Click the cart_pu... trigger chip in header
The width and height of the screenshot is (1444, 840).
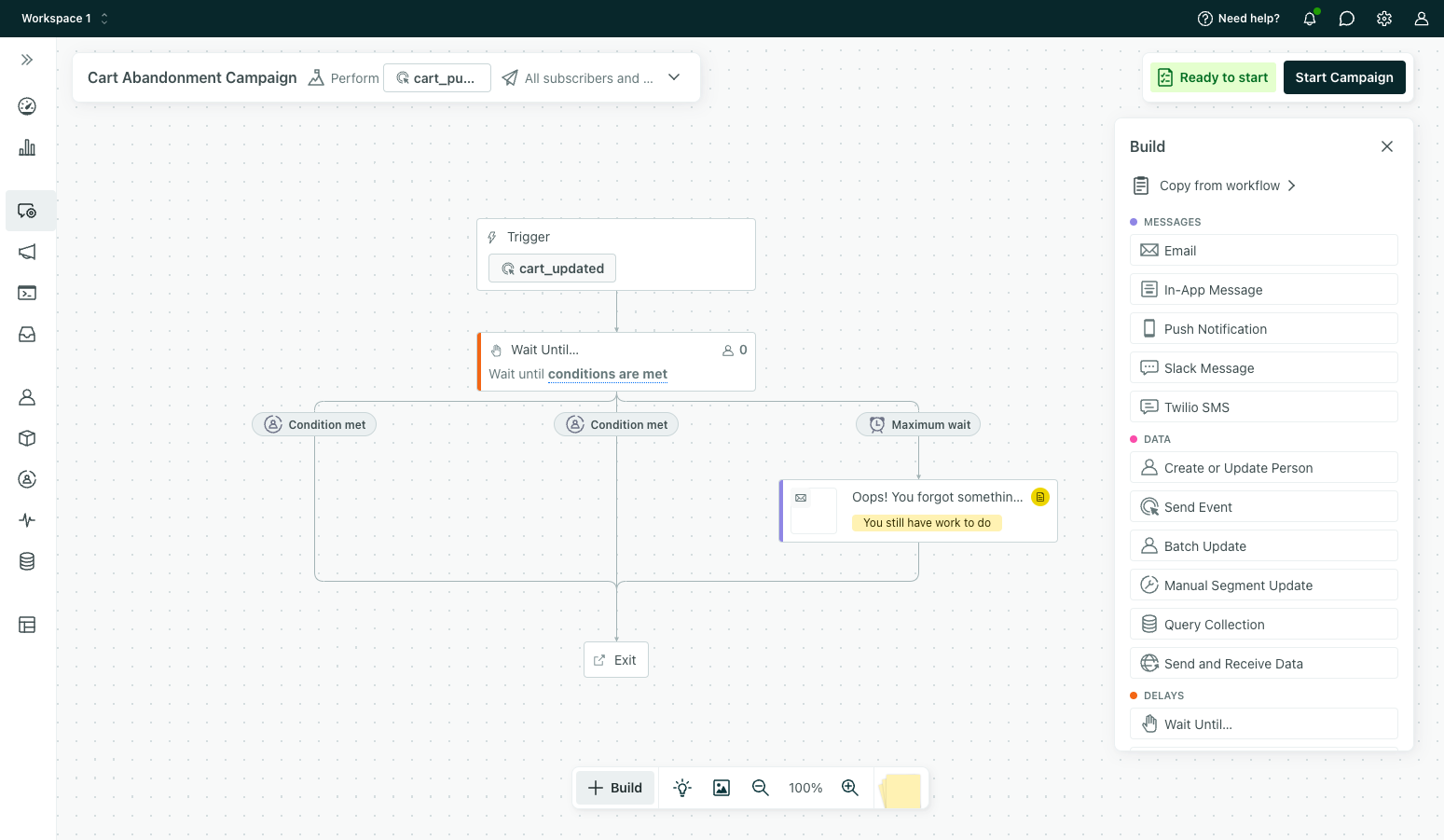tap(437, 78)
